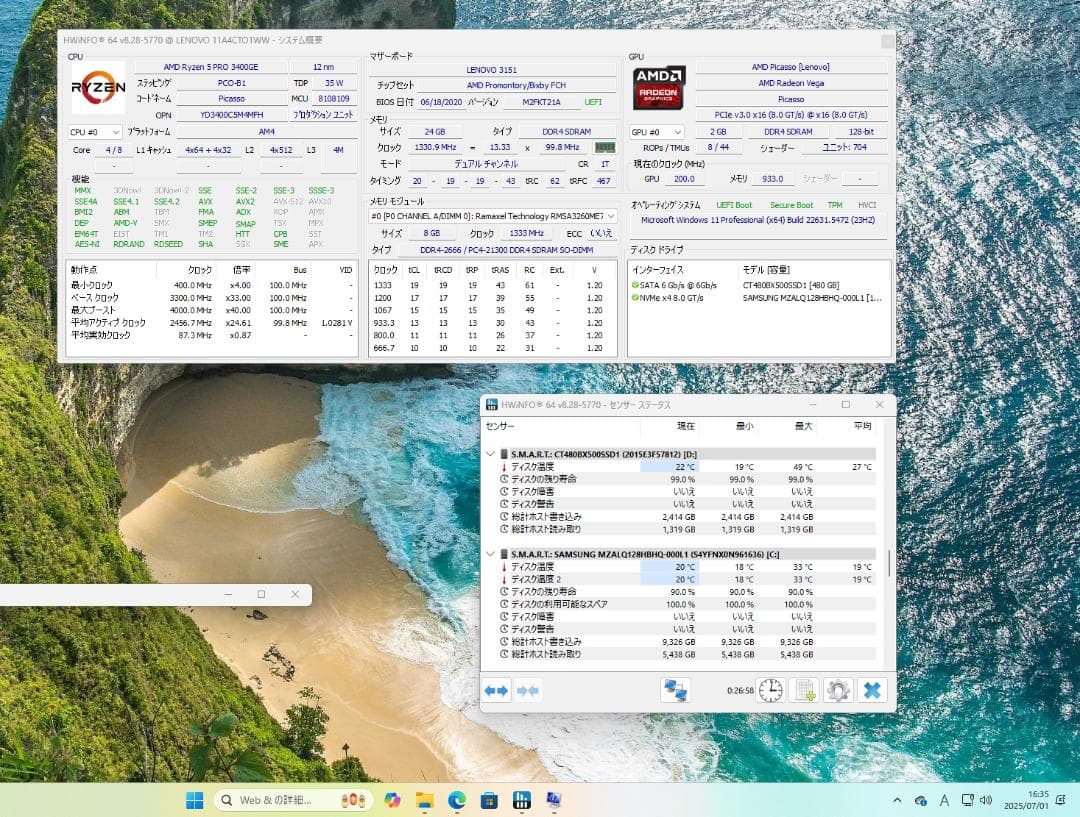
Task: Click the logging report icon in sensor window
Action: pyautogui.click(x=803, y=690)
